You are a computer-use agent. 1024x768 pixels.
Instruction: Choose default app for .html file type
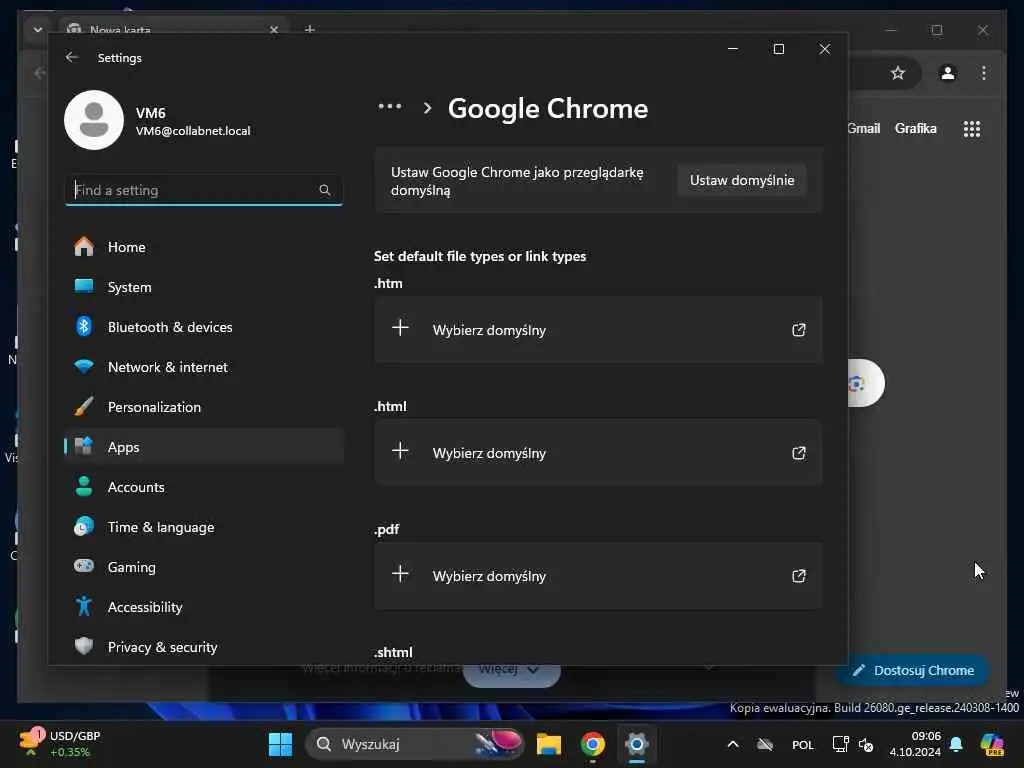[598, 453]
